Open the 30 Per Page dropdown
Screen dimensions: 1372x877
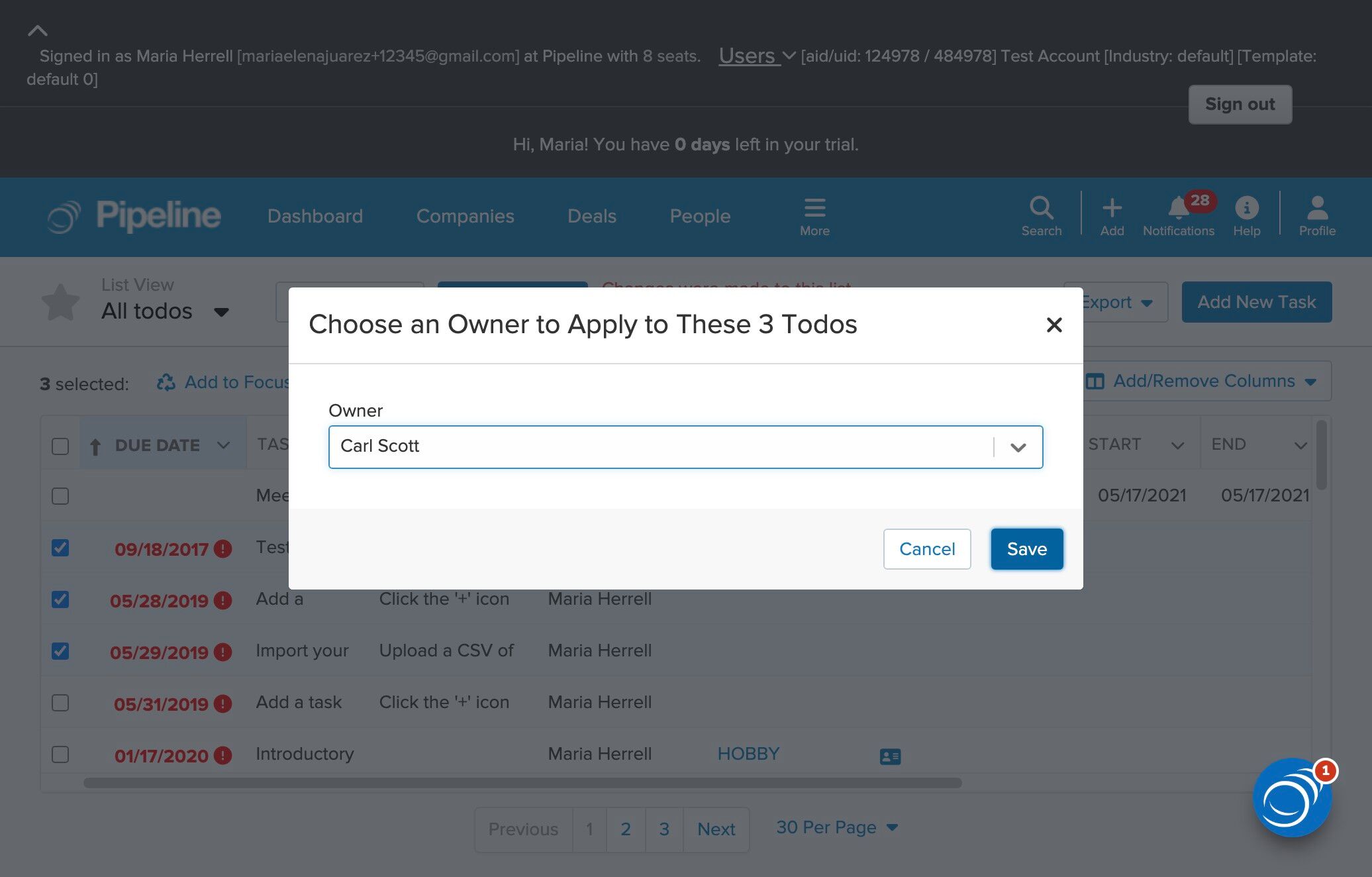pos(836,827)
